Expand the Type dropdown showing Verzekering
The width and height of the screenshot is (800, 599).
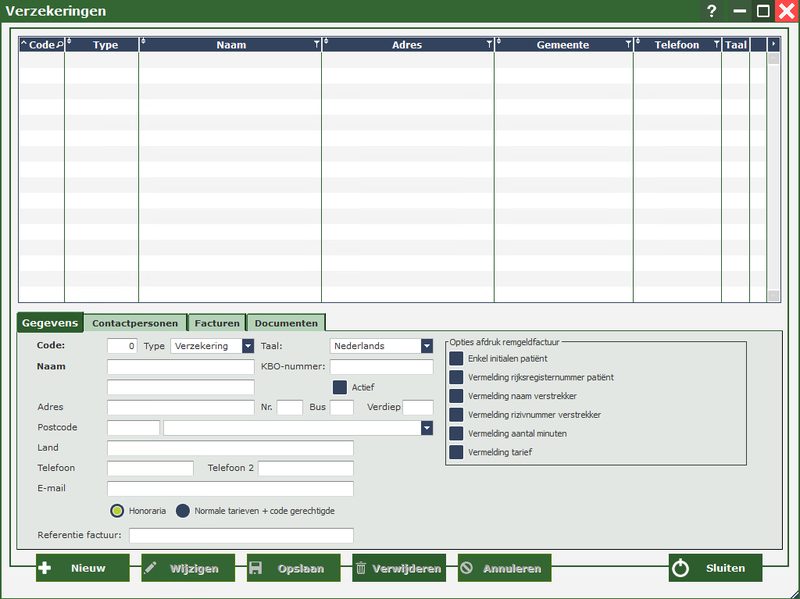[x=248, y=346]
